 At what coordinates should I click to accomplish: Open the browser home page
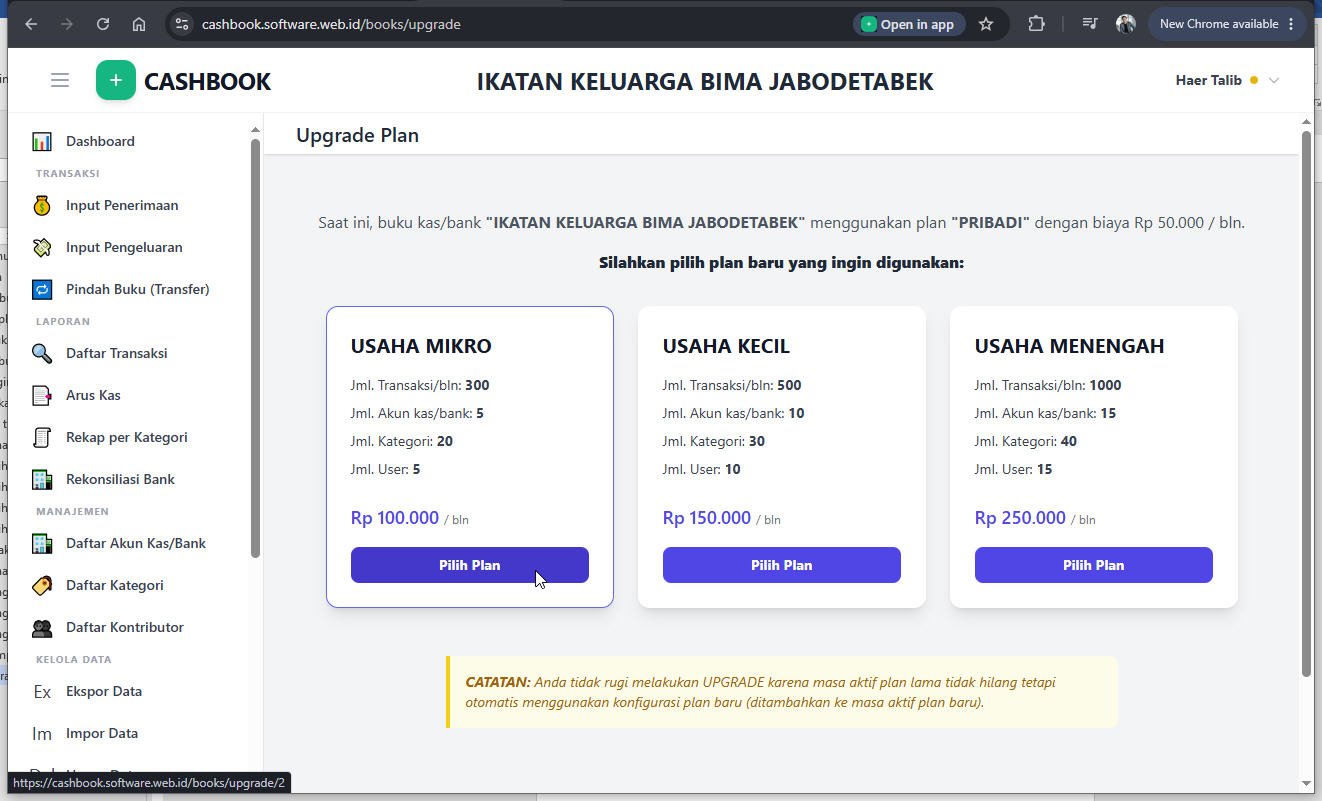(139, 24)
